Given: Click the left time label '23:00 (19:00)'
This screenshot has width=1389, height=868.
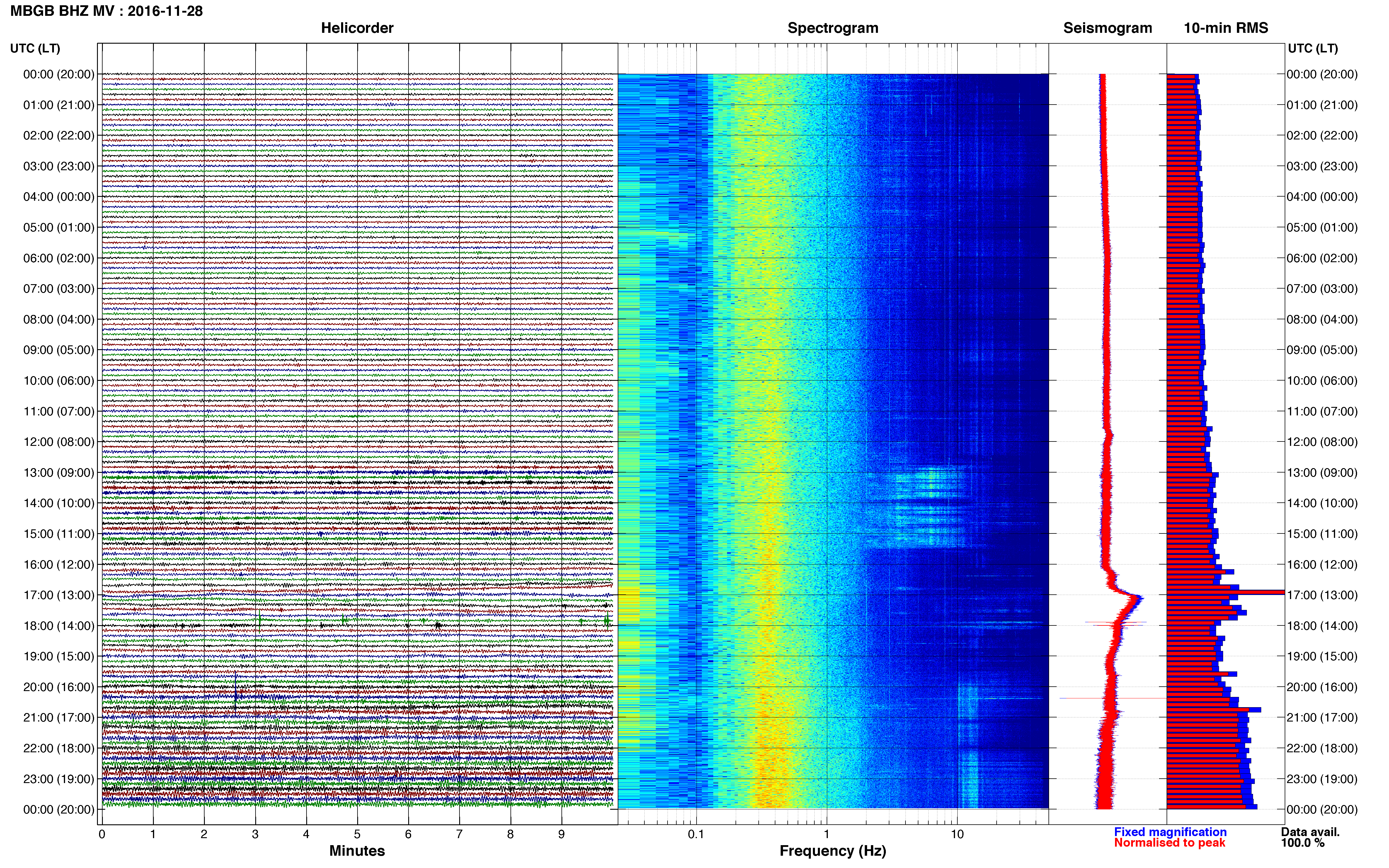Looking at the screenshot, I should (x=59, y=779).
